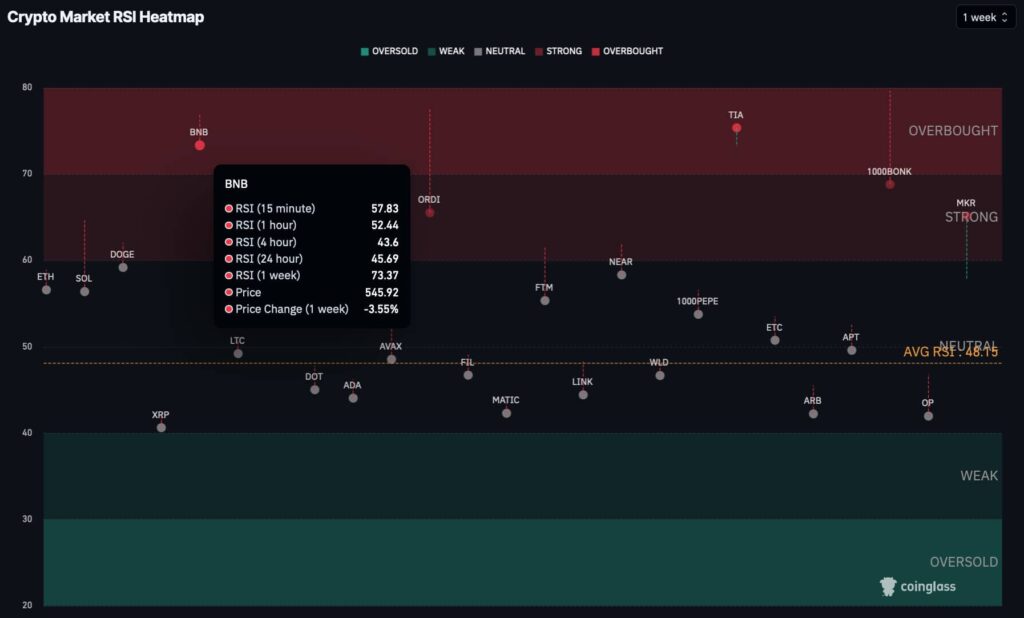Select the APT data point
This screenshot has width=1024, height=618.
pyautogui.click(x=852, y=350)
